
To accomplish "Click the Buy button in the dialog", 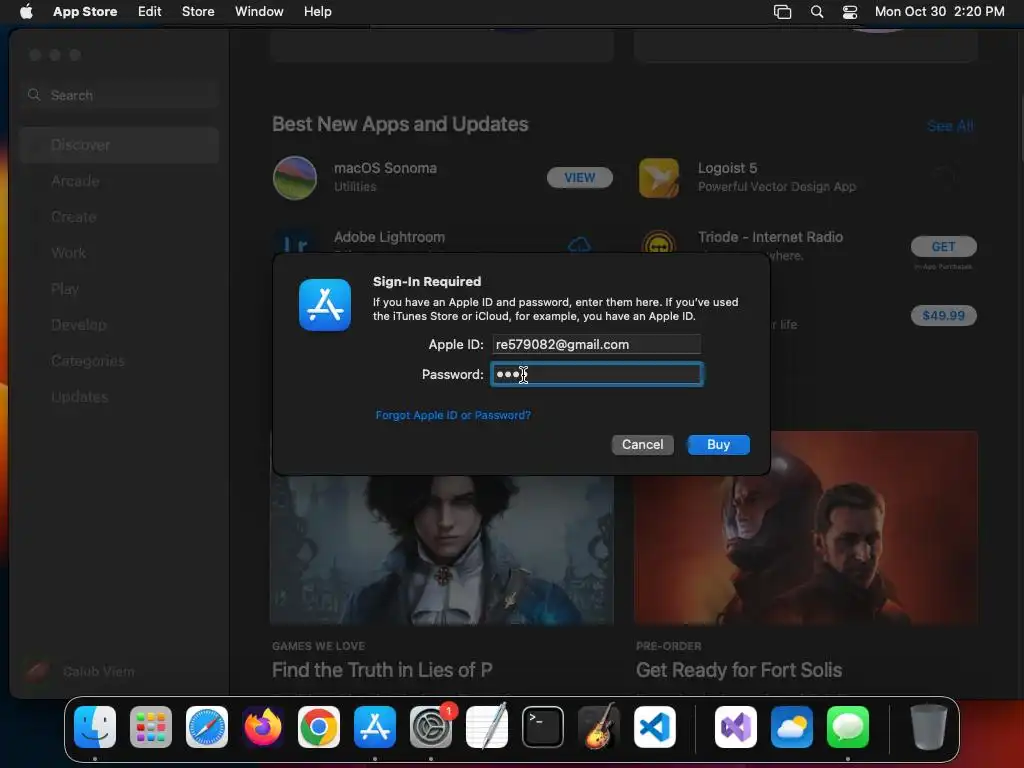I will pos(718,445).
